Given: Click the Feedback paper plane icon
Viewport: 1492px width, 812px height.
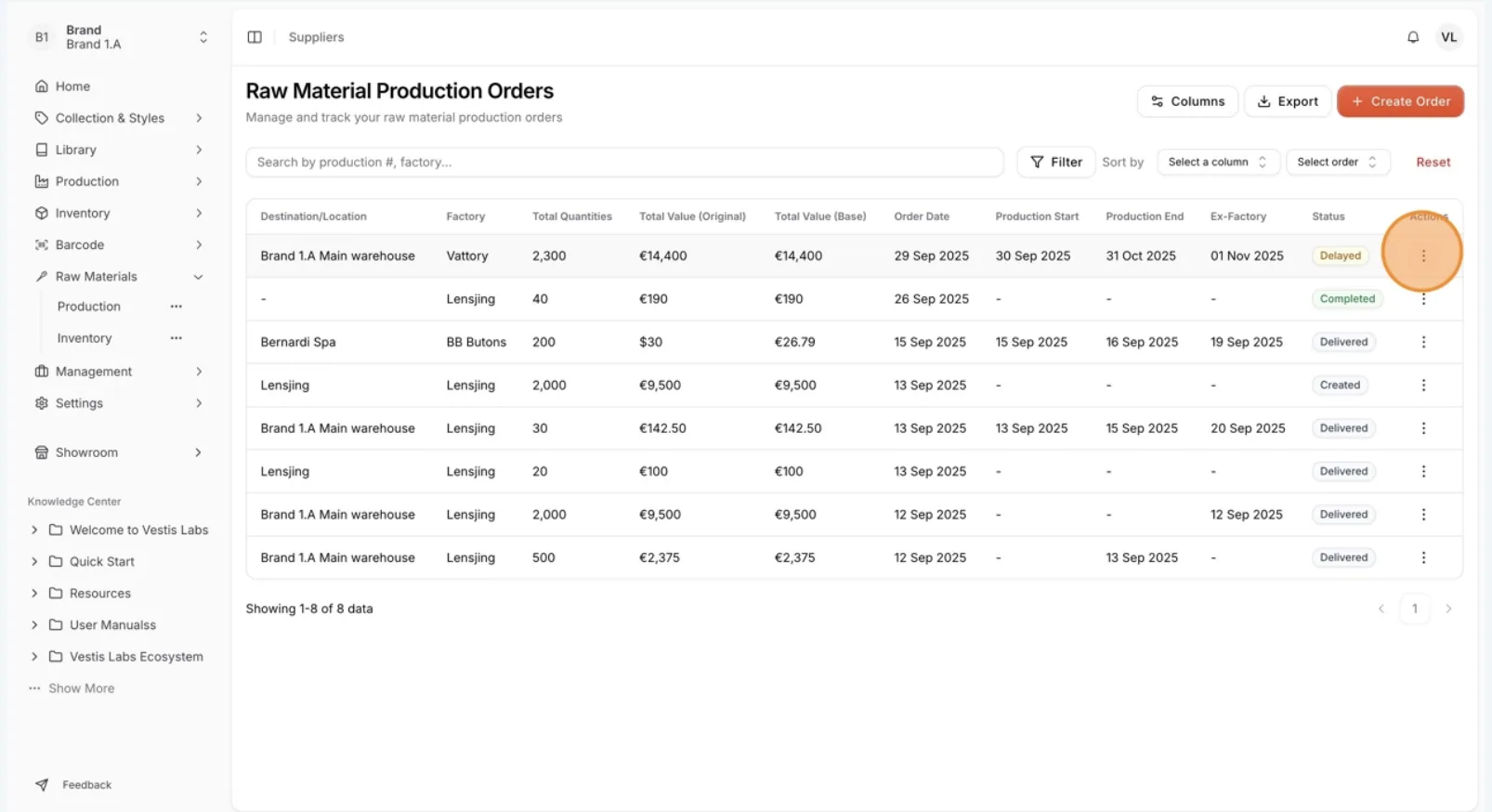Looking at the screenshot, I should point(42,785).
